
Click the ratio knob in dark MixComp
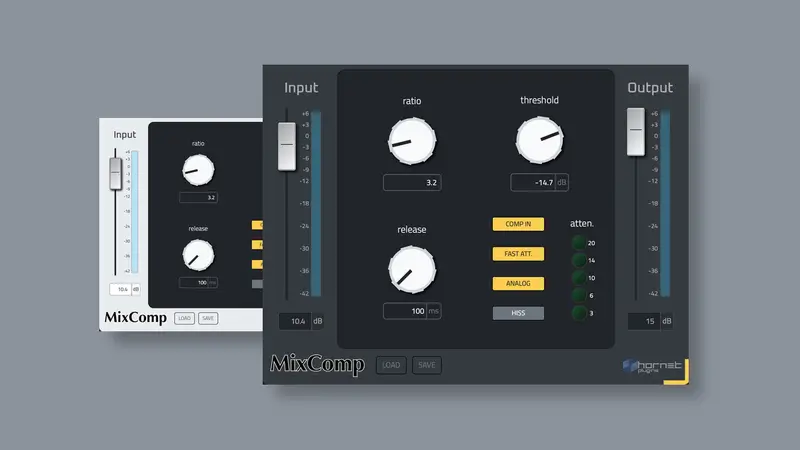tap(412, 141)
